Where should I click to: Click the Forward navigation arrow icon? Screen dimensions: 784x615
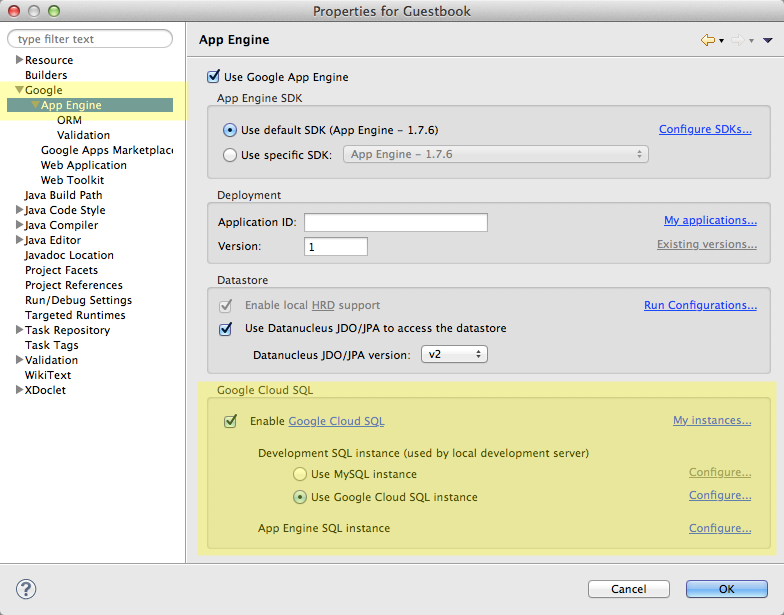(738, 40)
